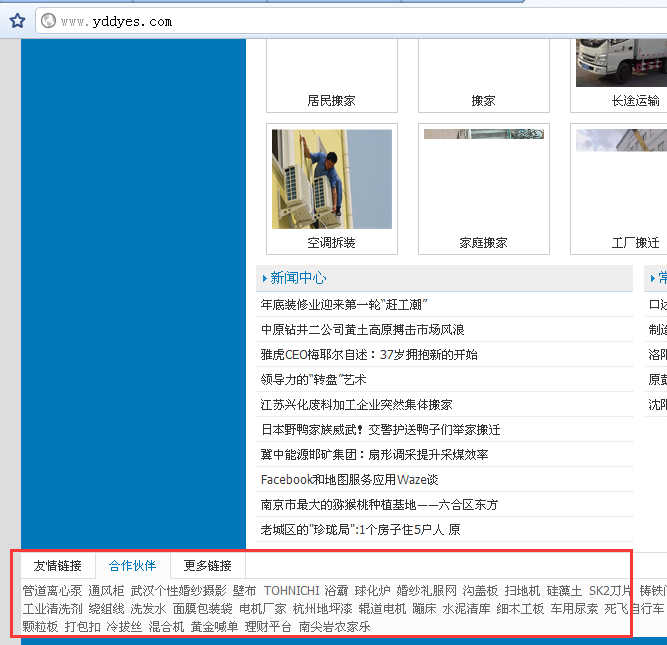Image resolution: width=667 pixels, height=645 pixels.
Task: Switch to the 合作伙伴 tab
Action: tap(132, 565)
